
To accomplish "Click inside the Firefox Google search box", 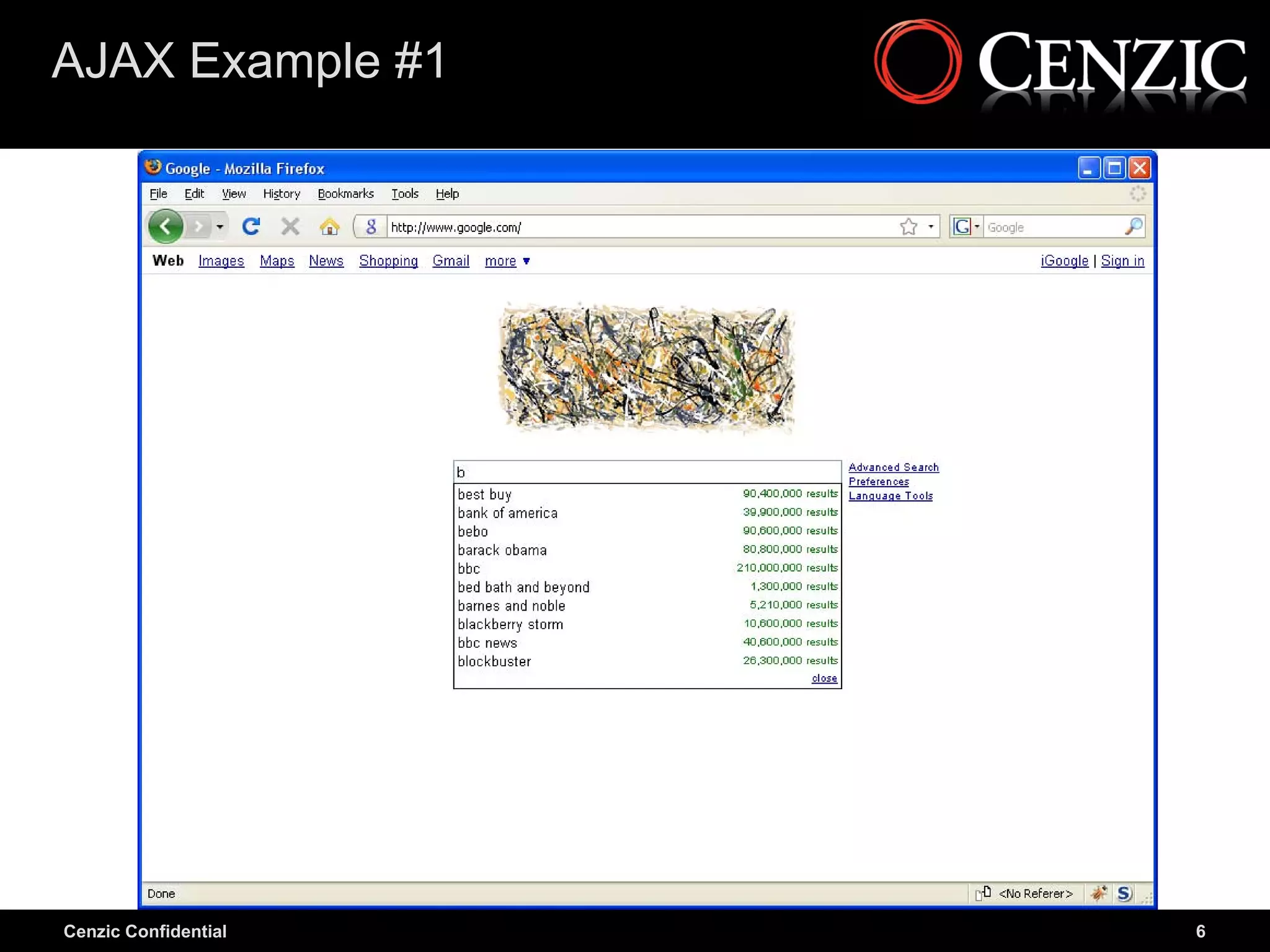I will (1054, 227).
